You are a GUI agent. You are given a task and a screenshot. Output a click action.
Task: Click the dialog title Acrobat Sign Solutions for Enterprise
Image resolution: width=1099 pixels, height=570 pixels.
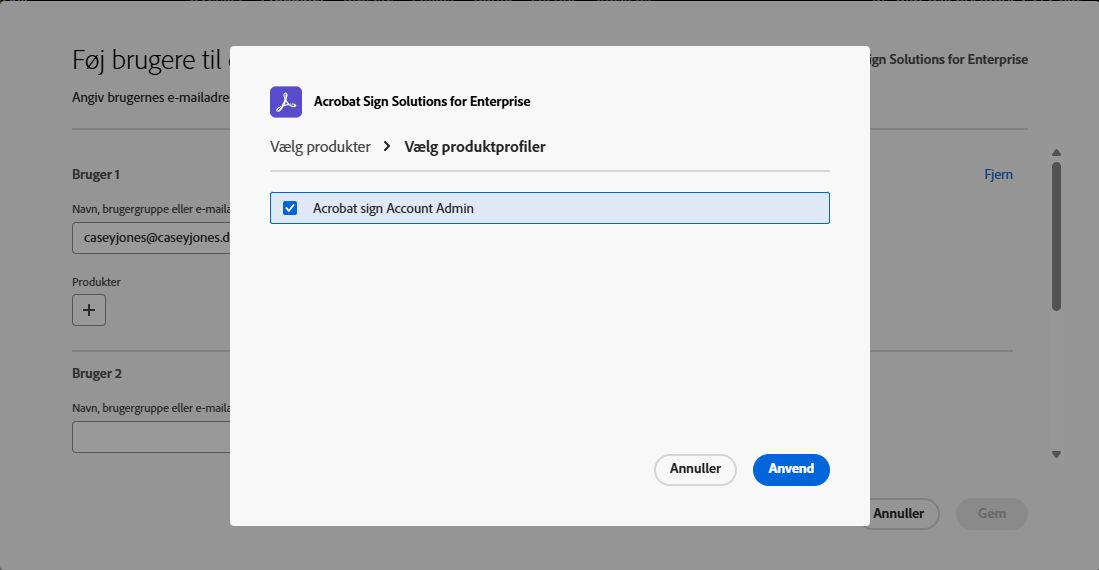tap(422, 102)
